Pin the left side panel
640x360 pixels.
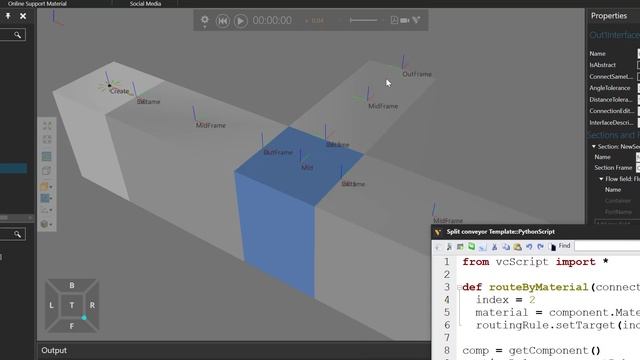[8, 16]
